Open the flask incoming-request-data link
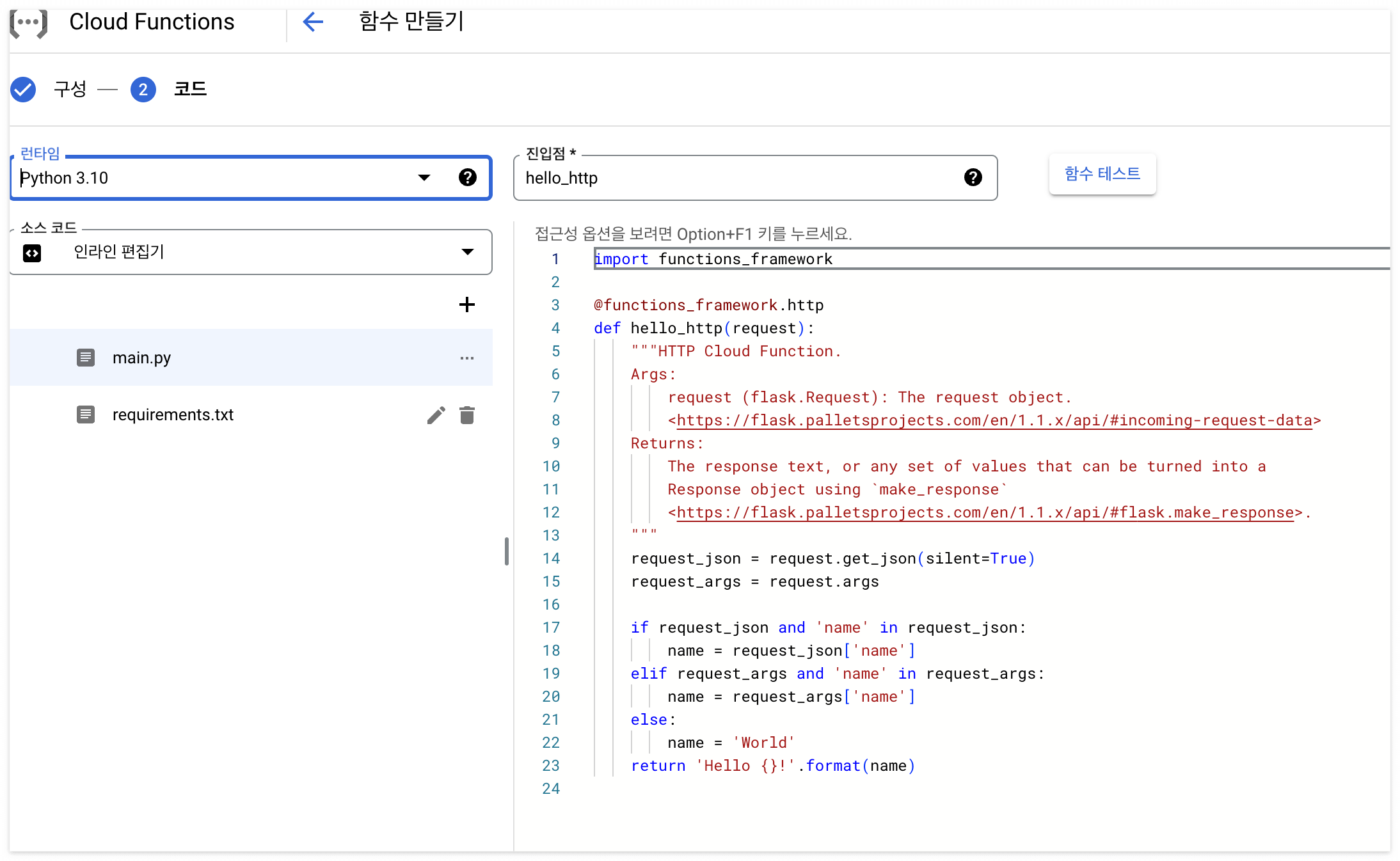This screenshot has width=1400, height=861. pyautogui.click(x=994, y=420)
